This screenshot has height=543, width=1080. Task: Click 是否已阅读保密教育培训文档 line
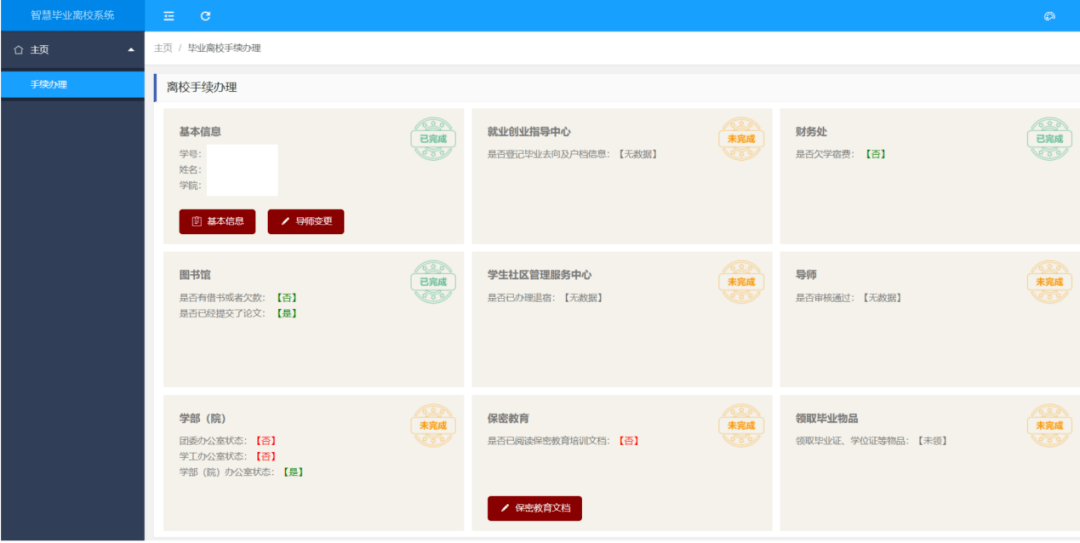[564, 440]
